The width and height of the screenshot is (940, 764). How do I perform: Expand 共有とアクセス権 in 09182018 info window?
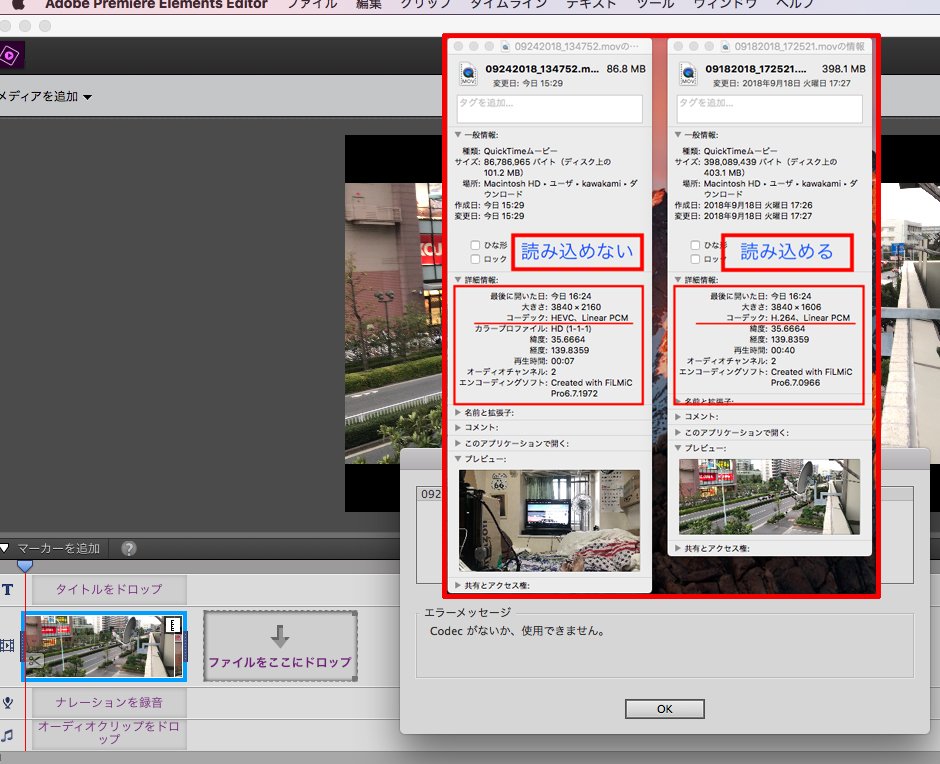pos(678,548)
